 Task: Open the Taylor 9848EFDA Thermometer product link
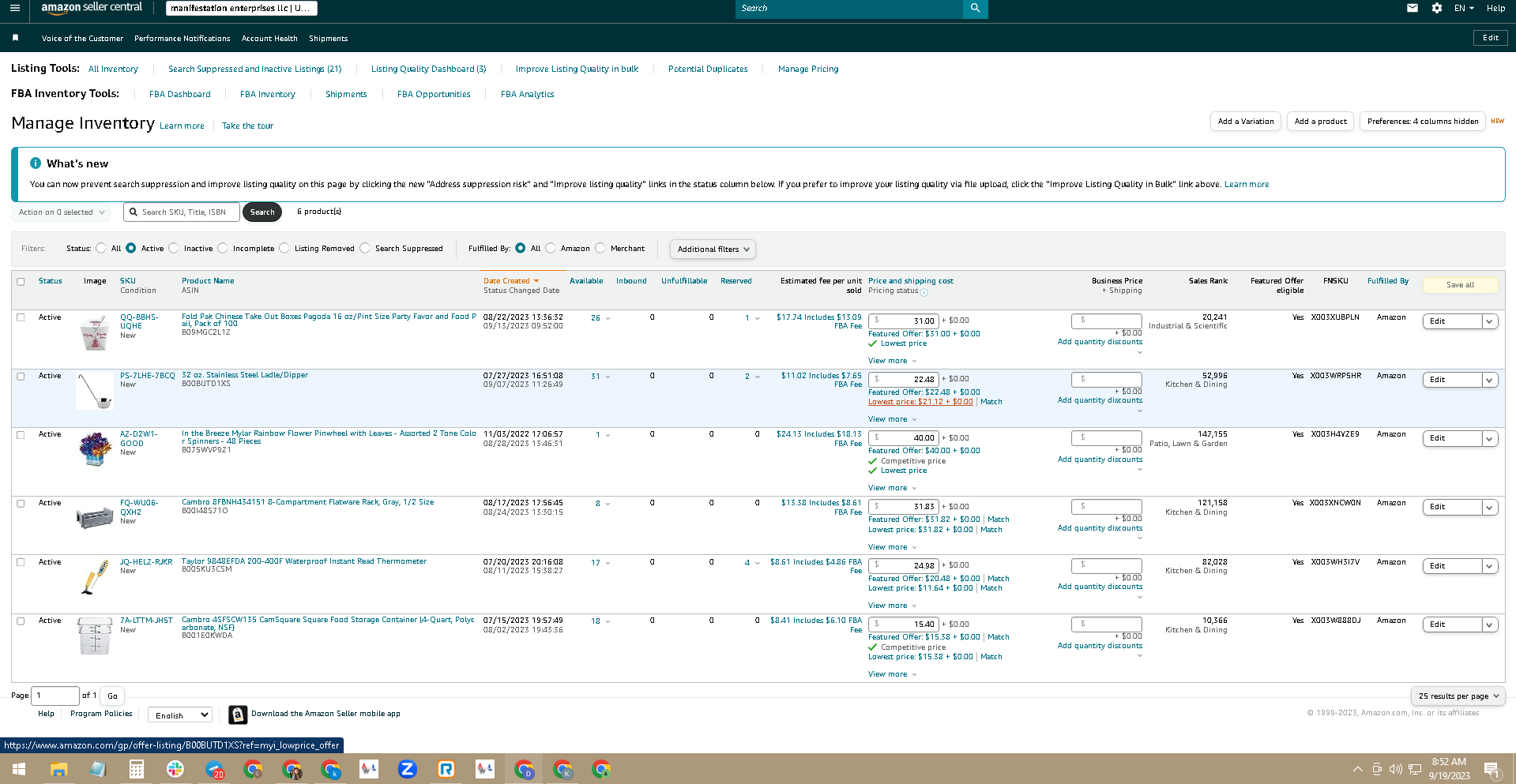point(304,561)
